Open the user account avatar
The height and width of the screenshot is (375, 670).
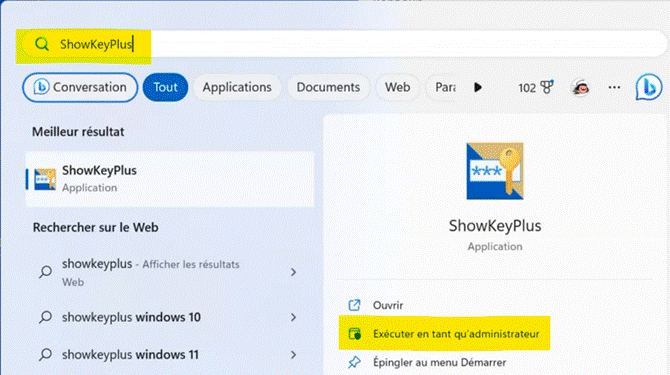[580, 88]
